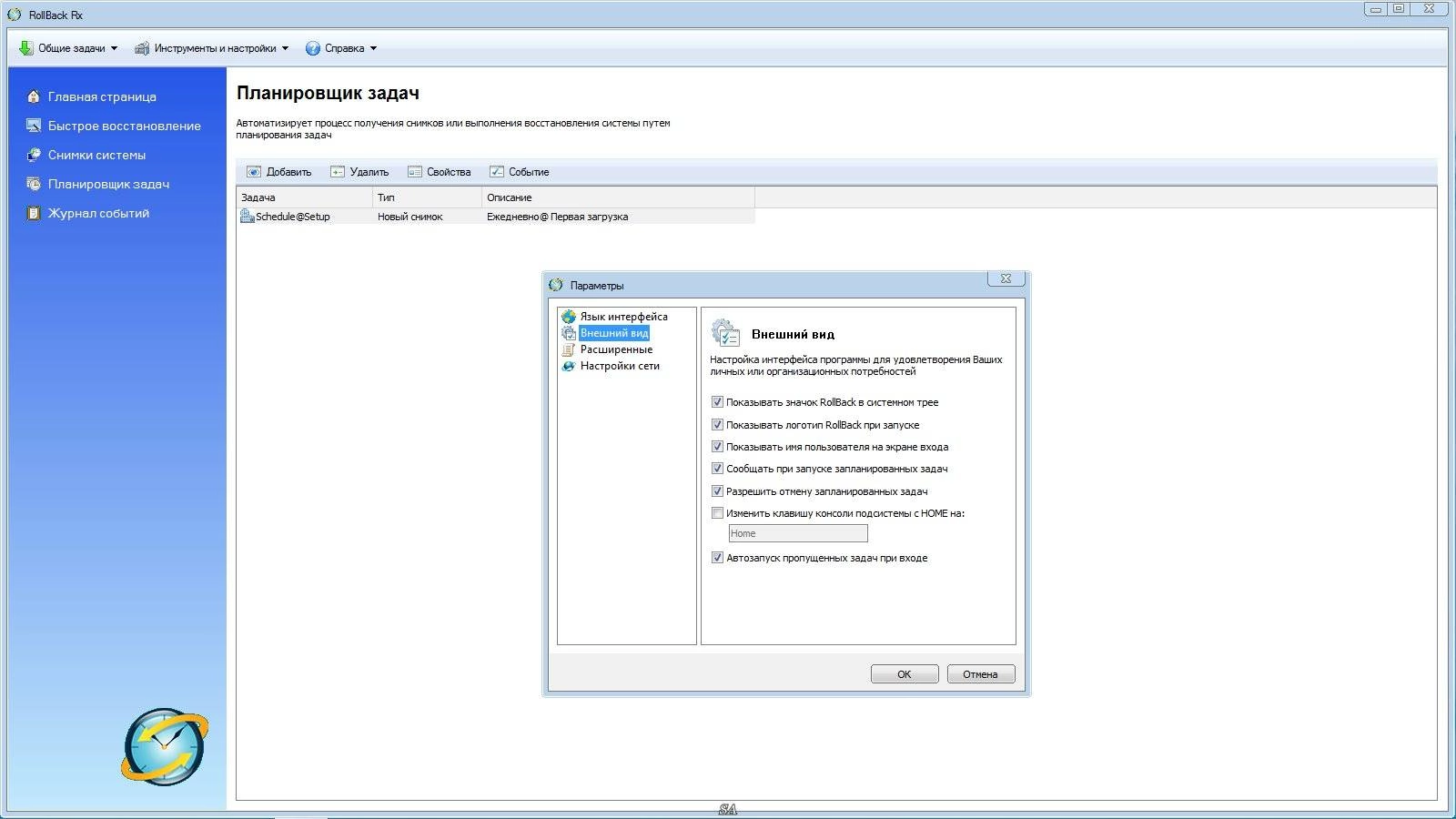Click the Расширенные tree icon
This screenshot has width=1456, height=819.
tap(569, 349)
